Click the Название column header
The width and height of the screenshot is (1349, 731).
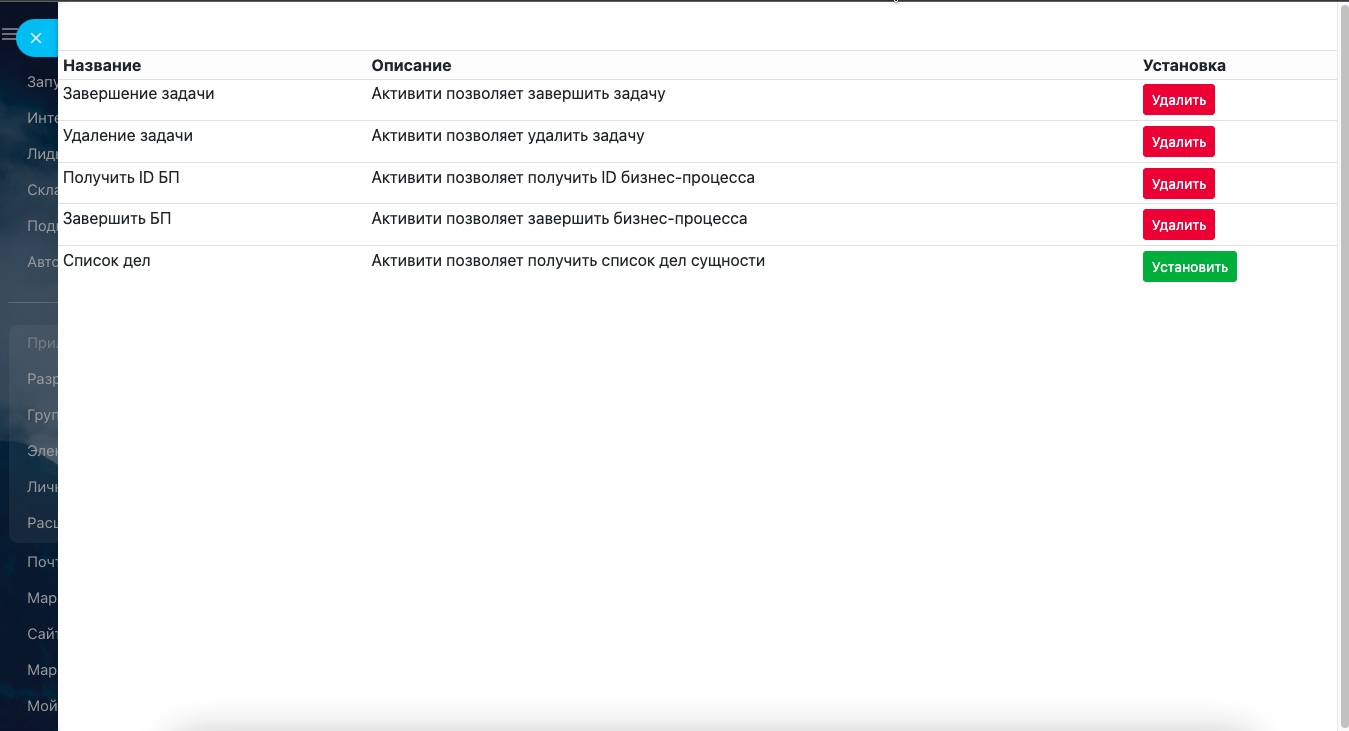[x=102, y=65]
